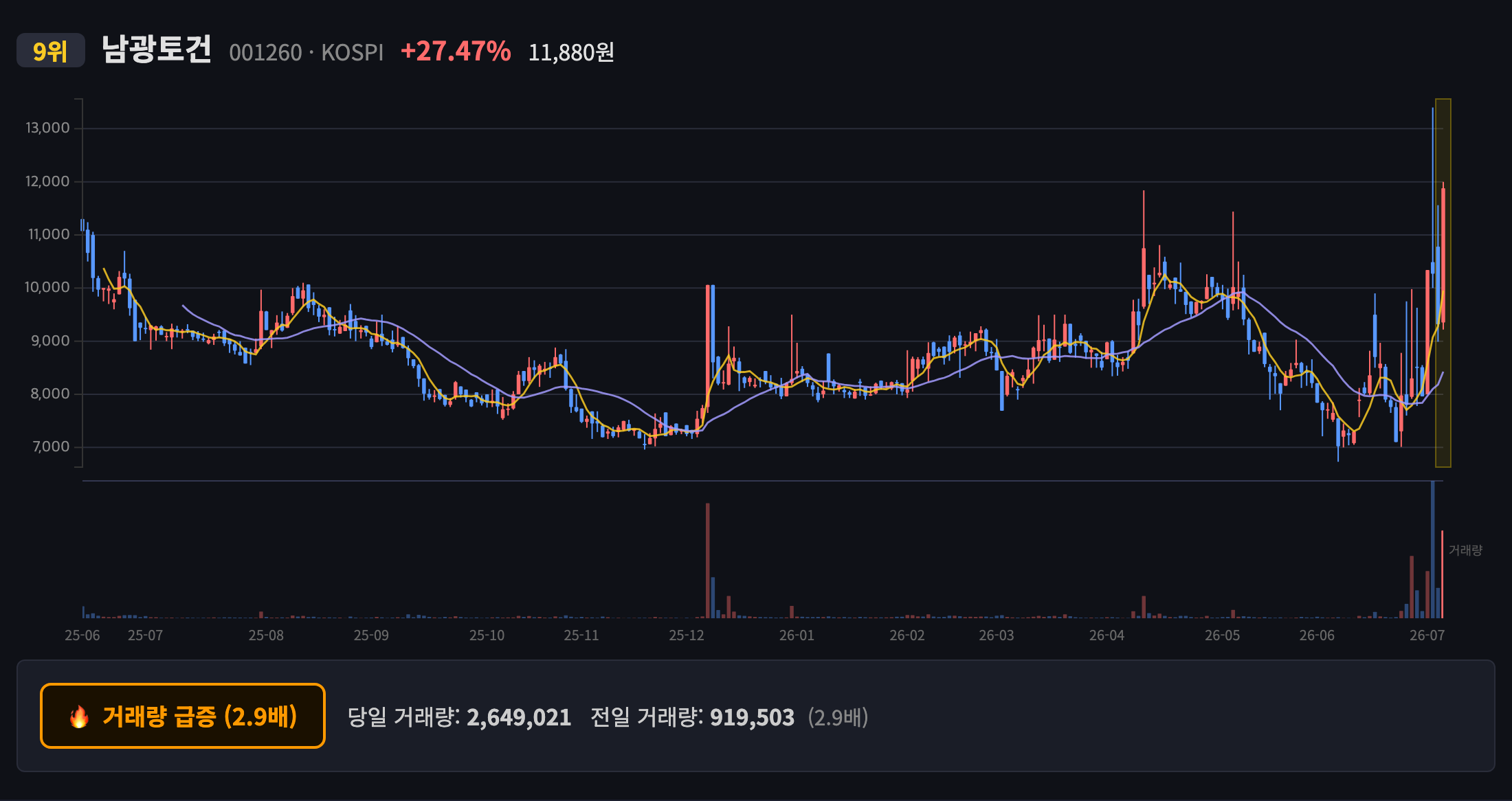Click the 25-11 x-axis date label
1512x801 pixels.
point(581,635)
